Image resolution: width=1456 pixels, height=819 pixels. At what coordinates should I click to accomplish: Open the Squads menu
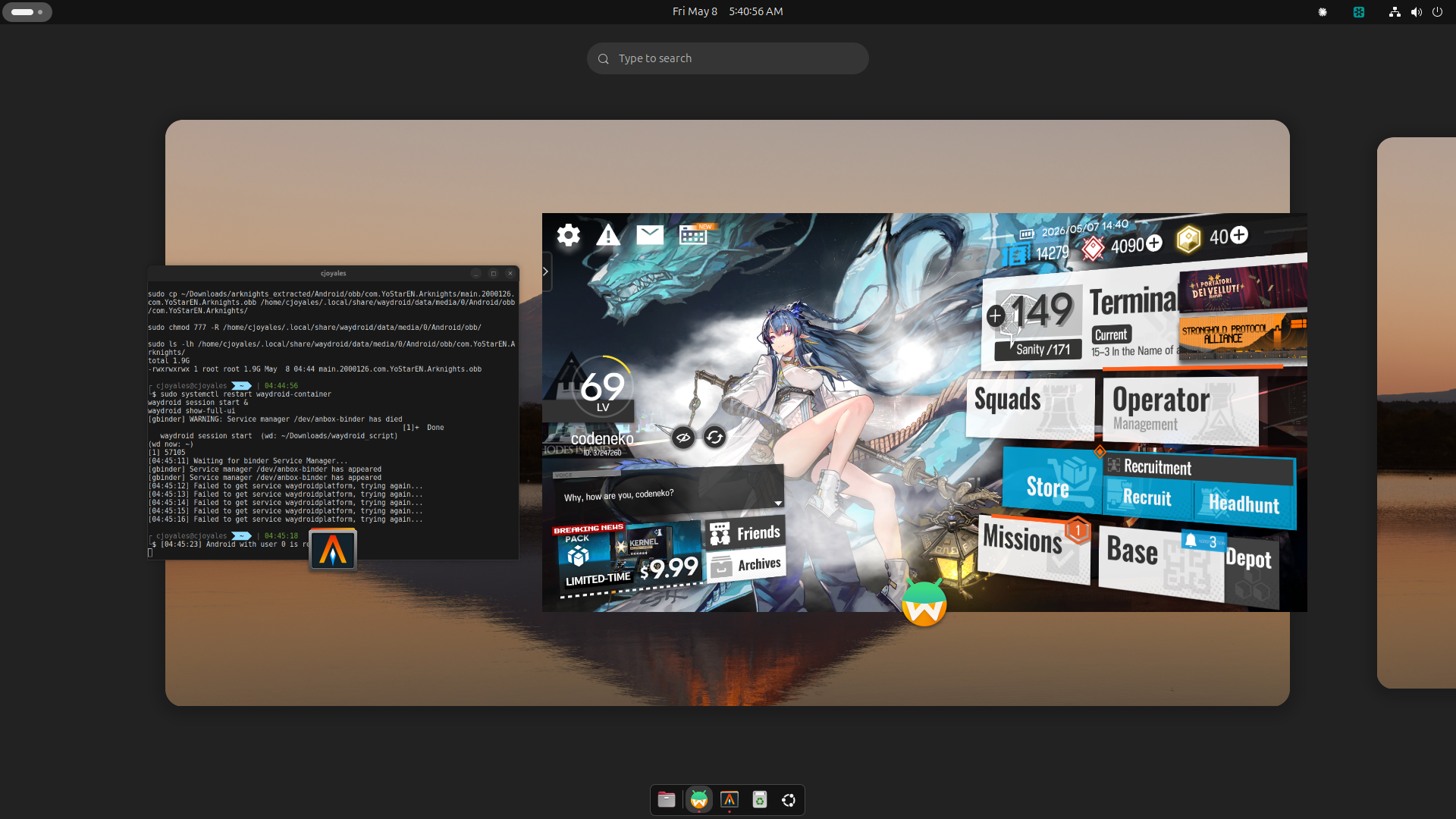(1031, 408)
